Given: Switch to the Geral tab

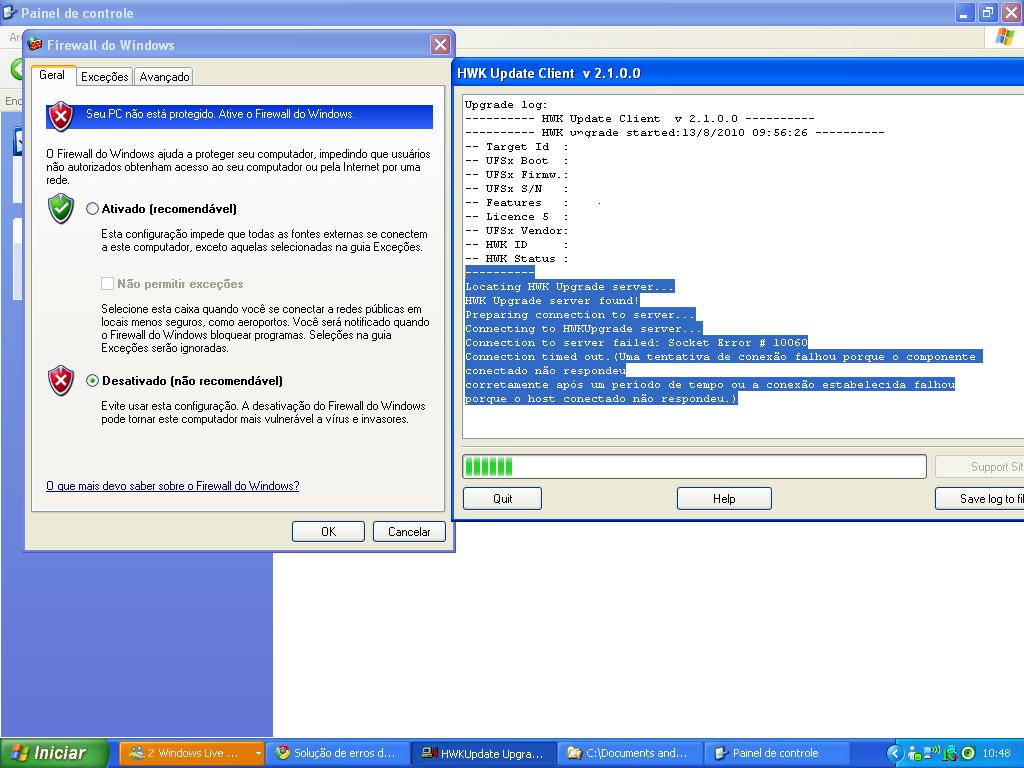Looking at the screenshot, I should click(52, 75).
